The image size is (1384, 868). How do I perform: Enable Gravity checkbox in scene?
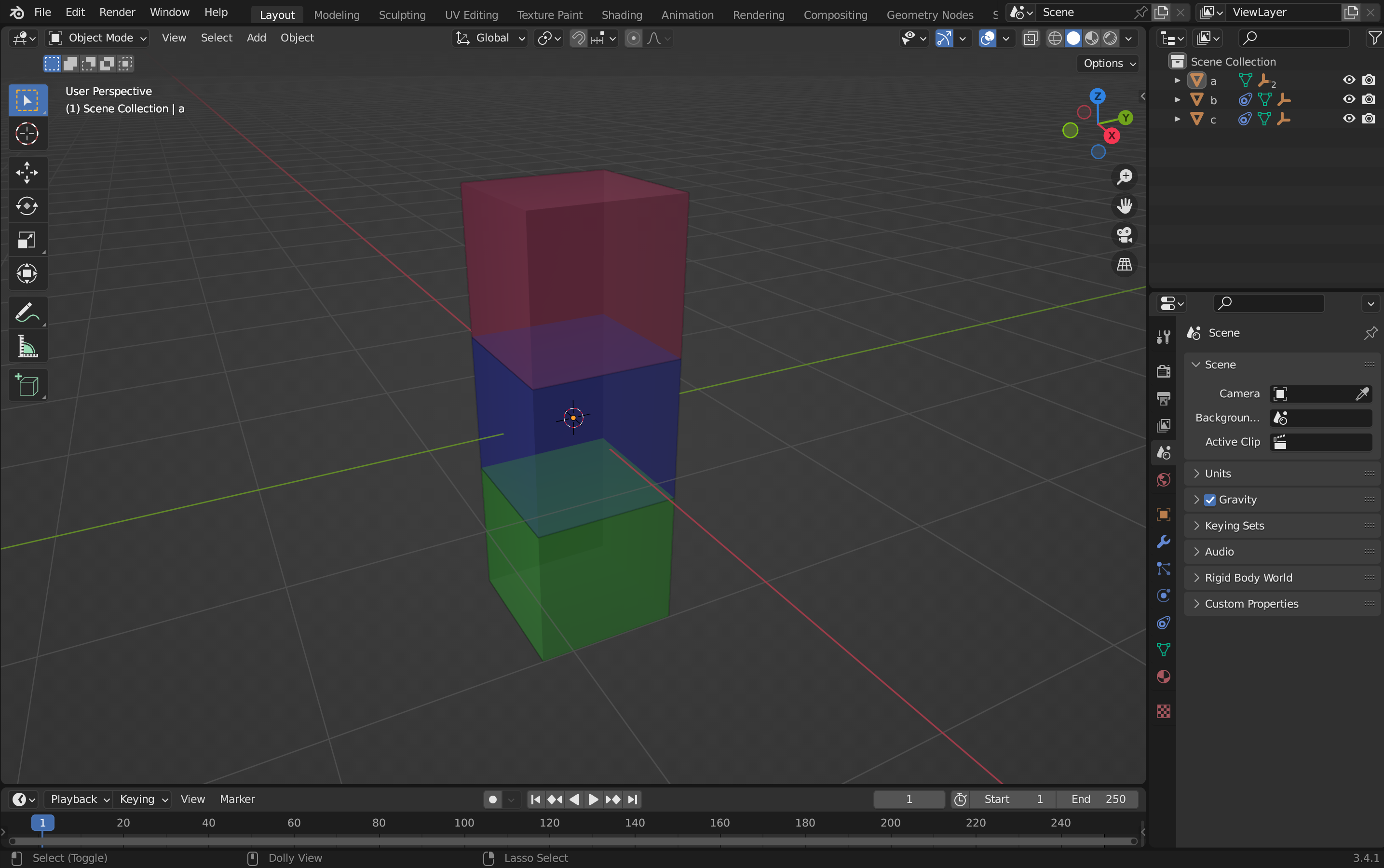coord(1210,499)
